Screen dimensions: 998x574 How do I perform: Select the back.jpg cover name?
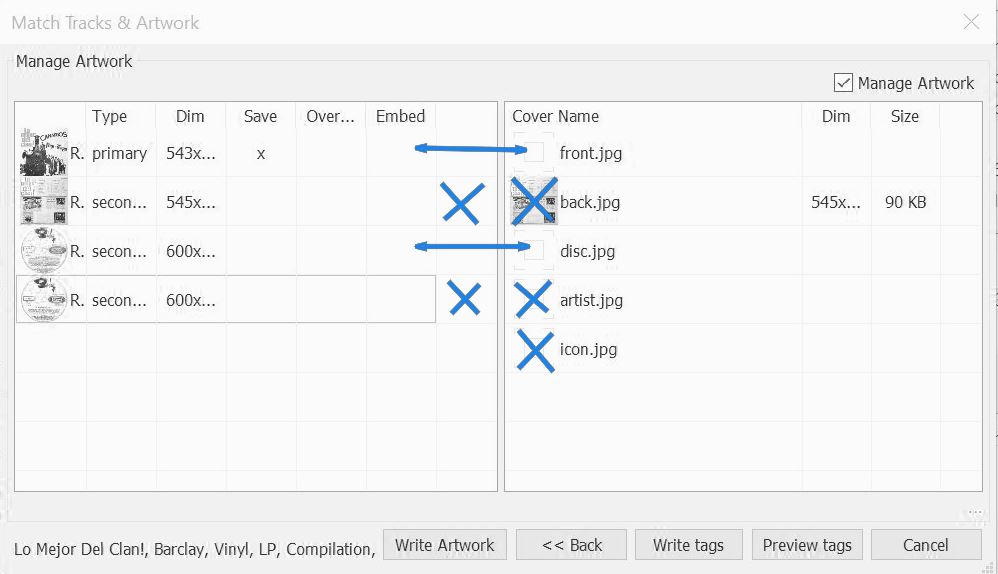click(x=589, y=202)
